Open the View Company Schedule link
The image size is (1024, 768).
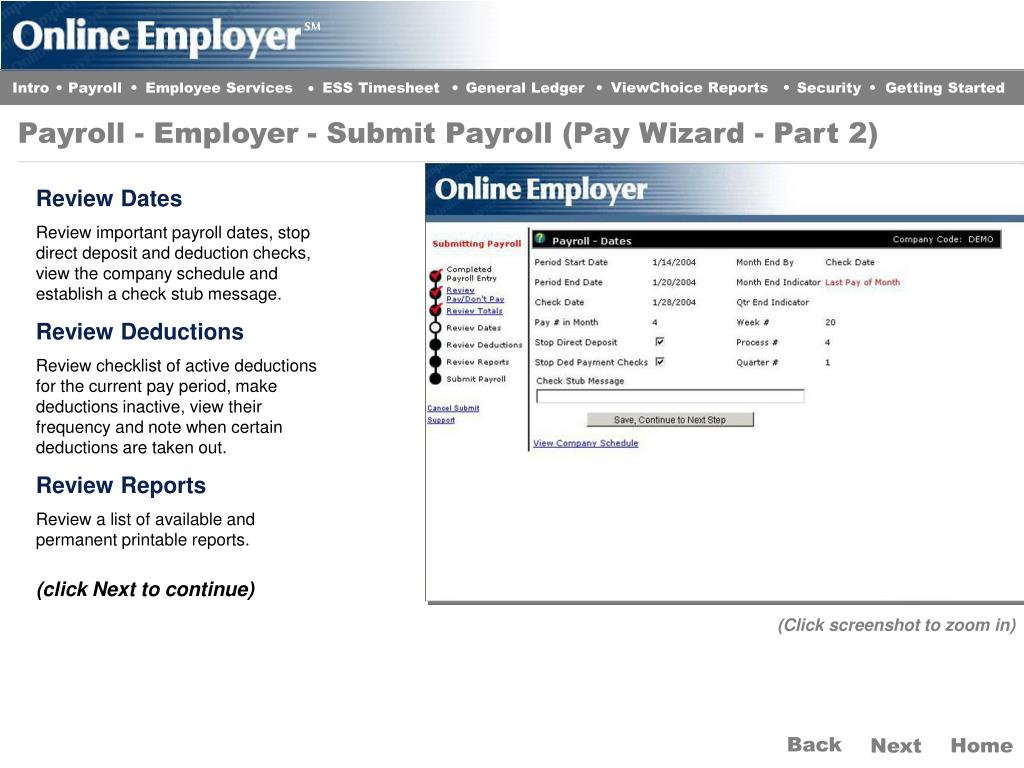click(x=586, y=443)
